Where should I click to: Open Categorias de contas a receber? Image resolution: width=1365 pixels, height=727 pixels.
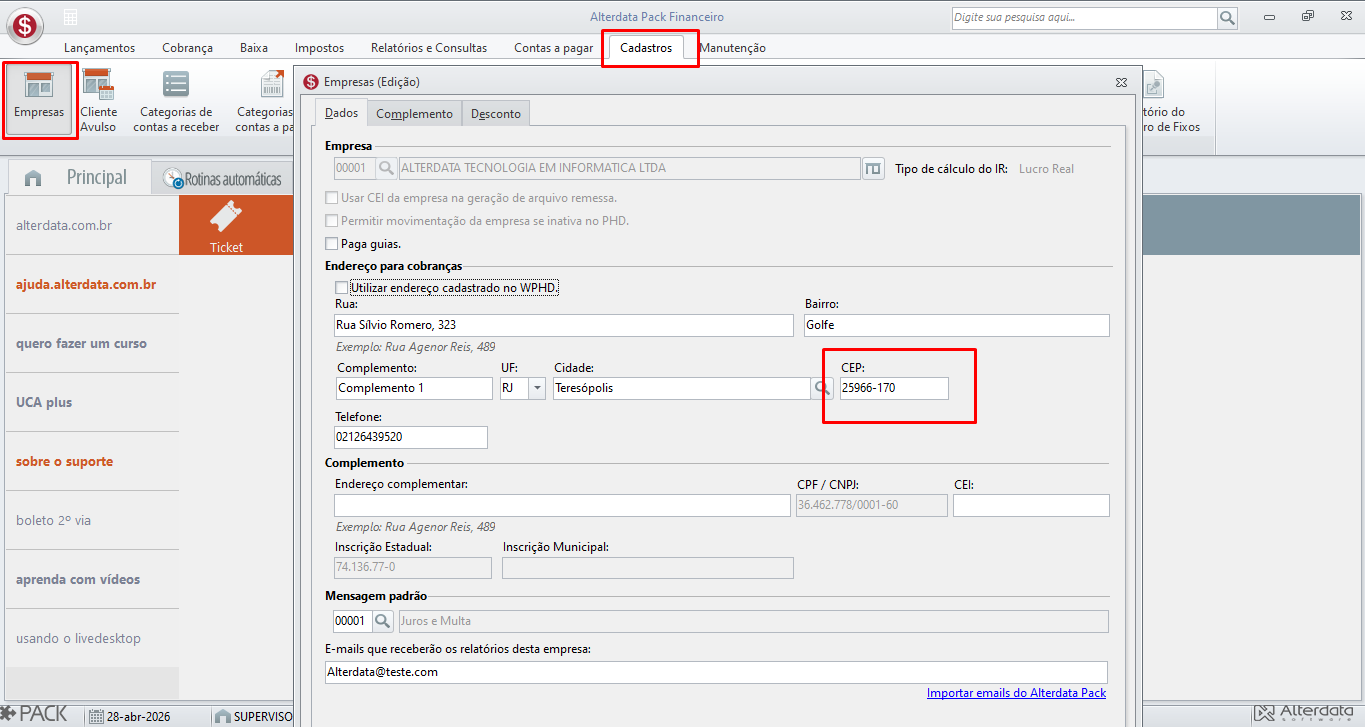click(176, 99)
